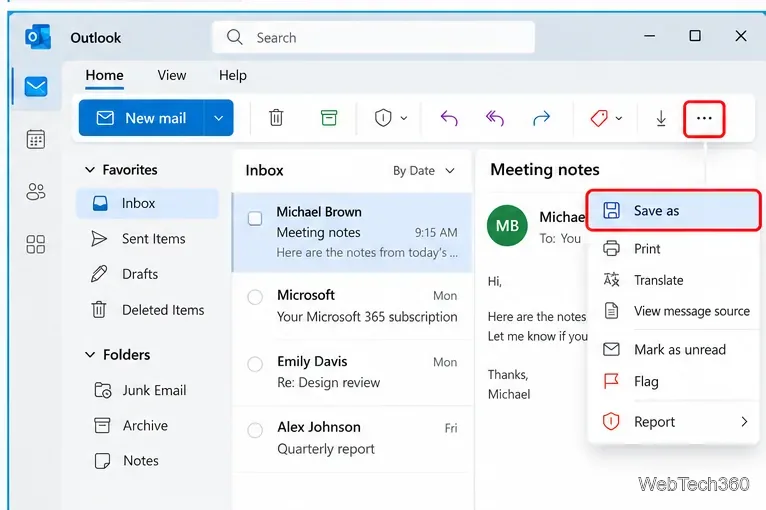Viewport: 766px width, 510px height.
Task: Switch to the Home tab
Action: click(x=105, y=75)
